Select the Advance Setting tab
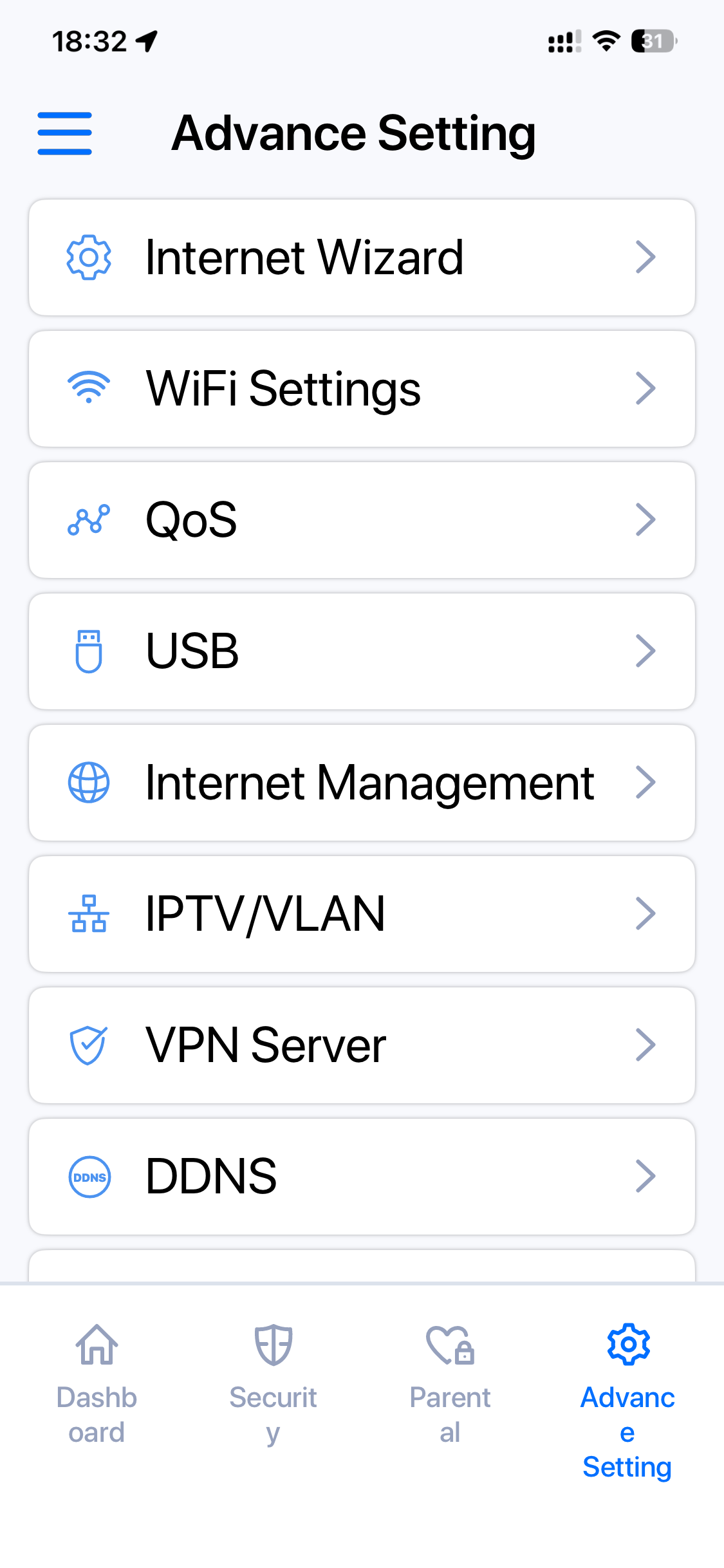 click(x=627, y=1397)
